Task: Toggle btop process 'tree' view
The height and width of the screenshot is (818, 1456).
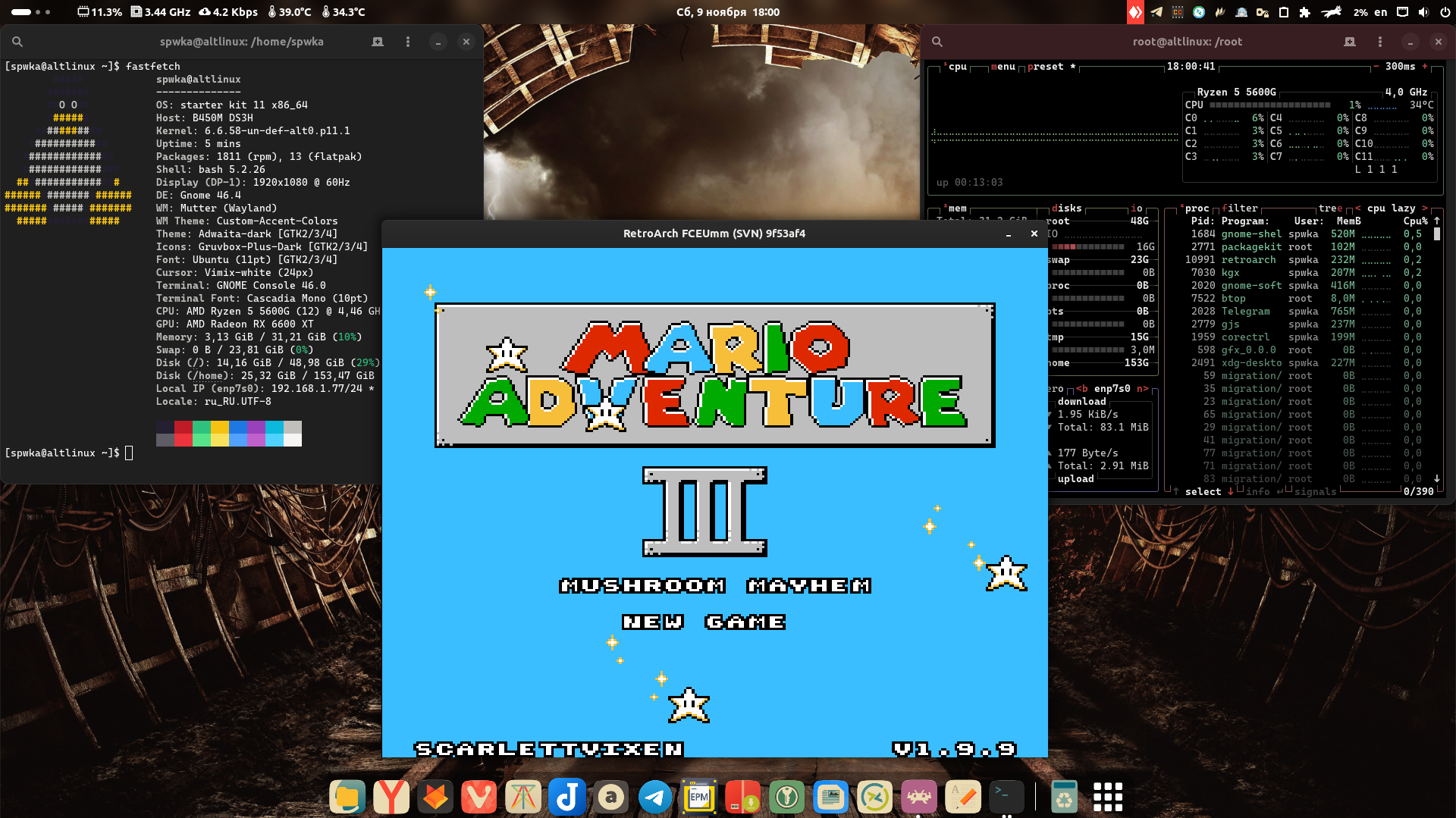Action: pyautogui.click(x=1331, y=208)
